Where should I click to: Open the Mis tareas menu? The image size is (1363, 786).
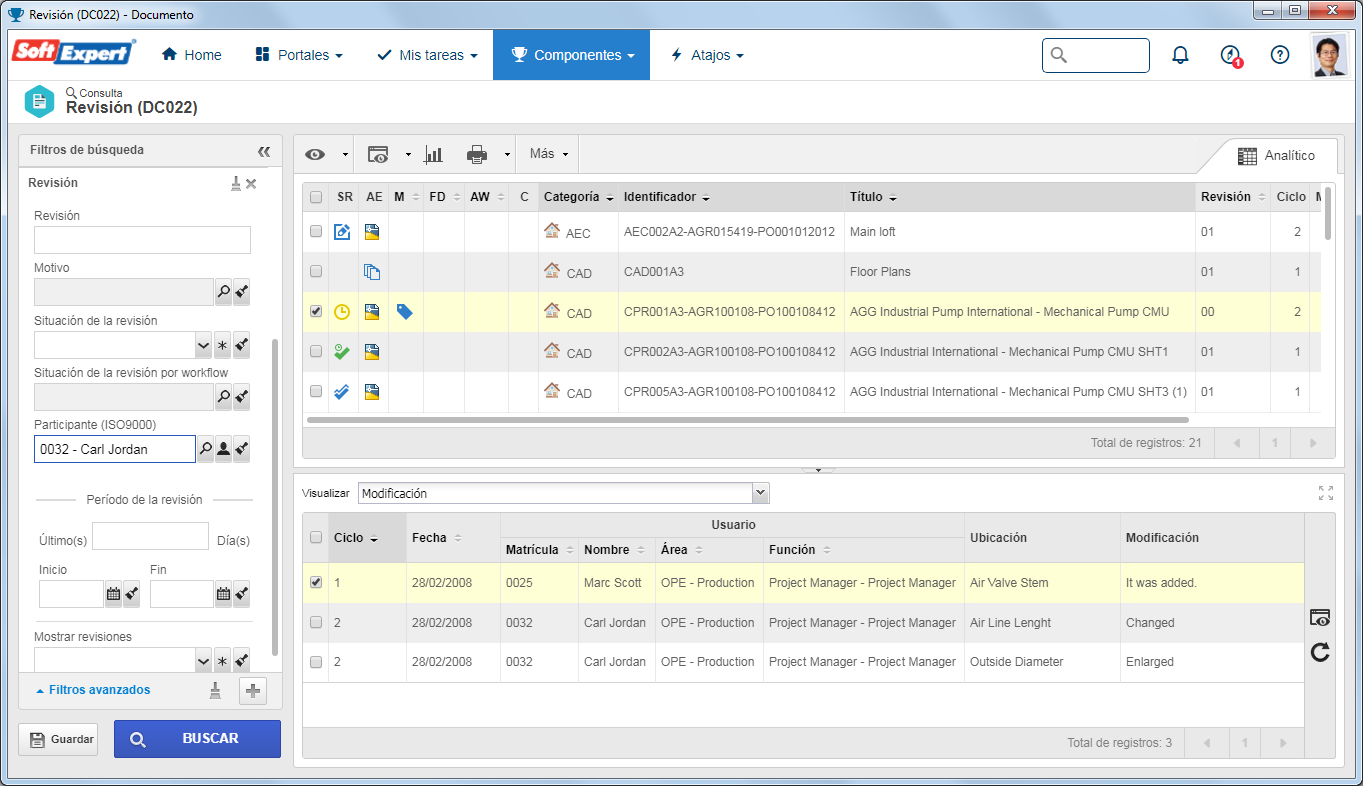[427, 55]
